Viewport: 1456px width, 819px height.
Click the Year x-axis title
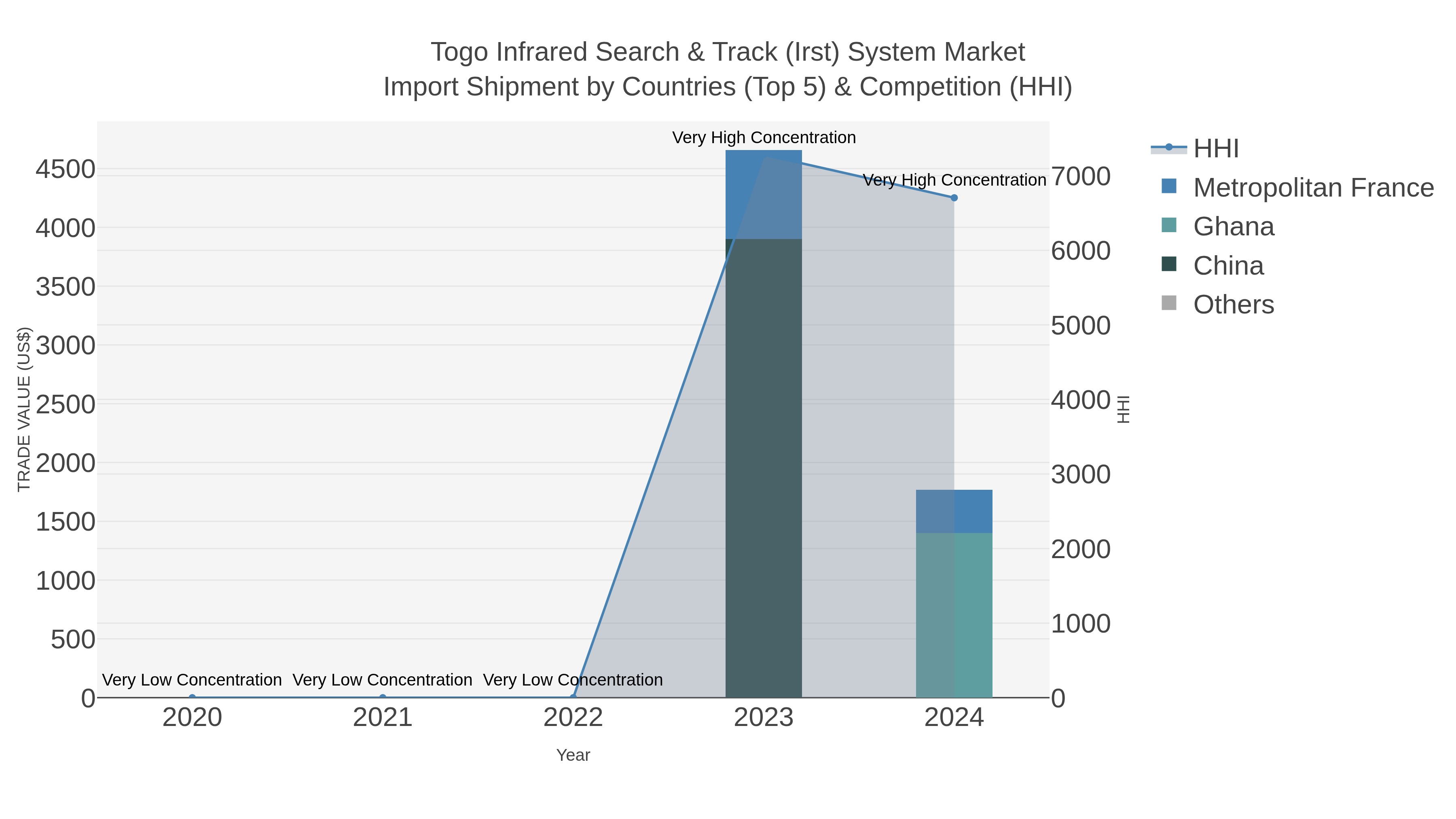tap(573, 755)
